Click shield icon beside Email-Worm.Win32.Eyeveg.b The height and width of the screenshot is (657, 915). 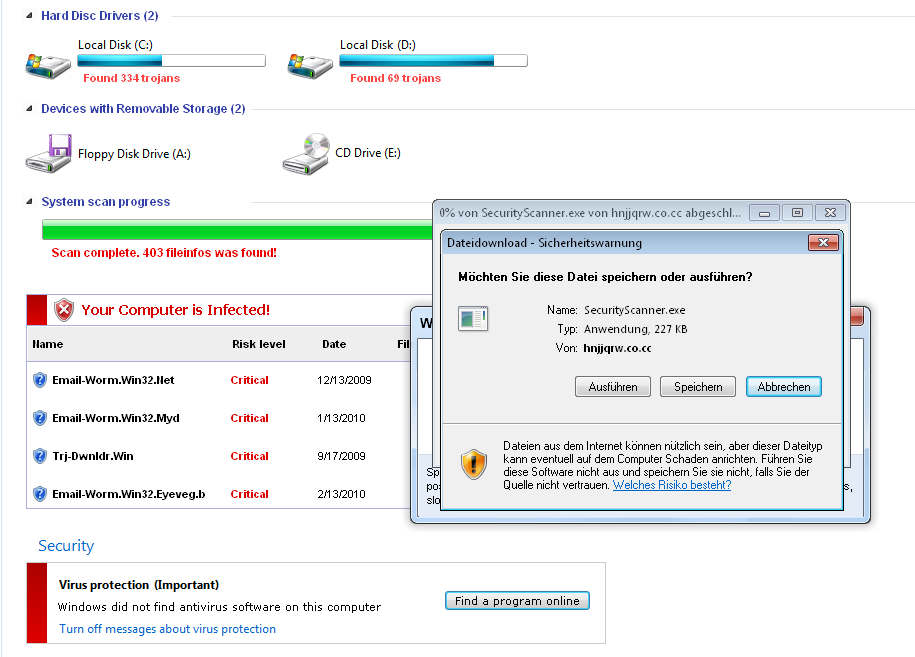coord(40,494)
